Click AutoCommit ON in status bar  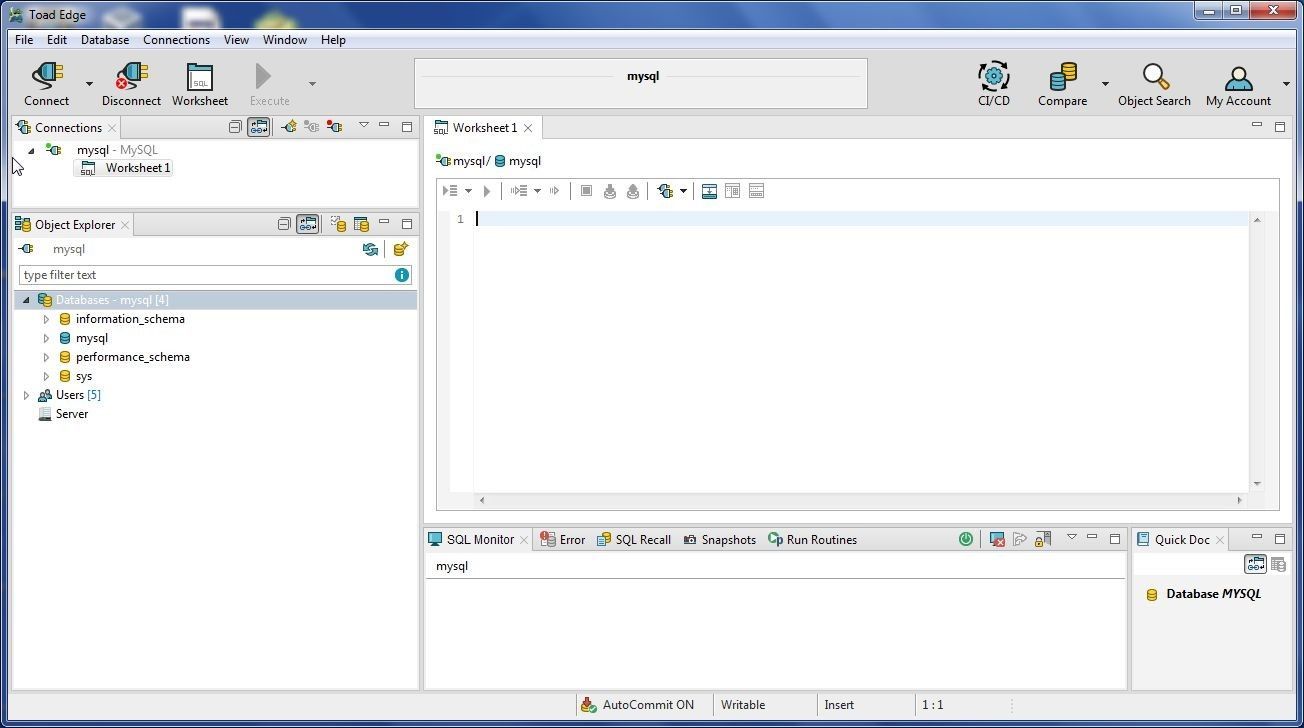(638, 705)
